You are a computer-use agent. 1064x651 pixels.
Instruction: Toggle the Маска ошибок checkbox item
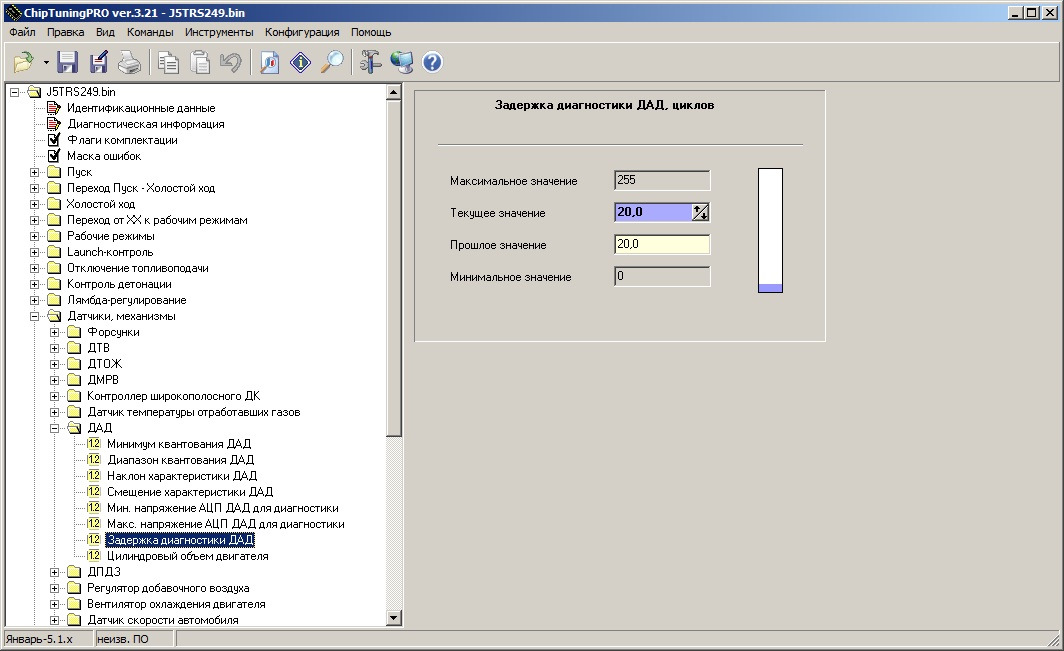click(x=54, y=156)
